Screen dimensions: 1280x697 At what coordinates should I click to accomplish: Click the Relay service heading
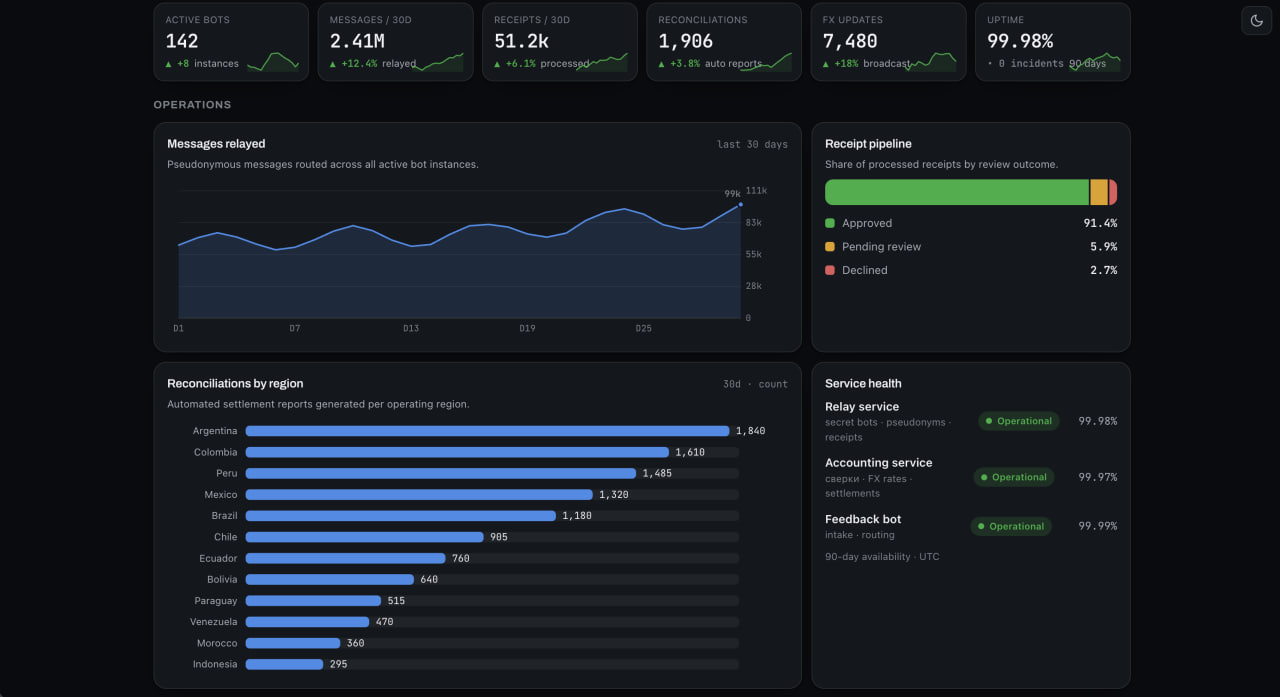(862, 407)
